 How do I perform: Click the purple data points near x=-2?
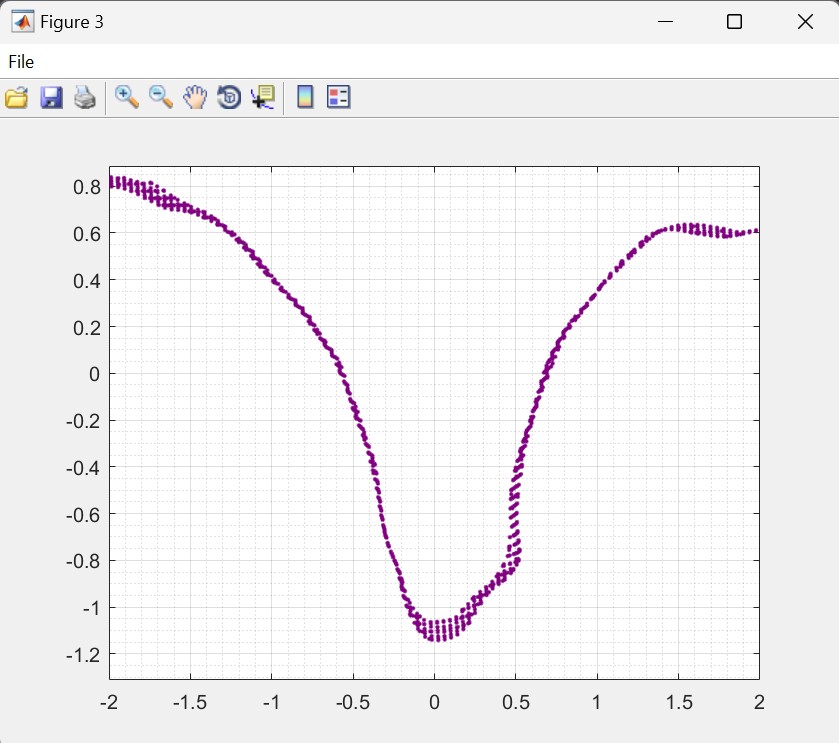(114, 182)
